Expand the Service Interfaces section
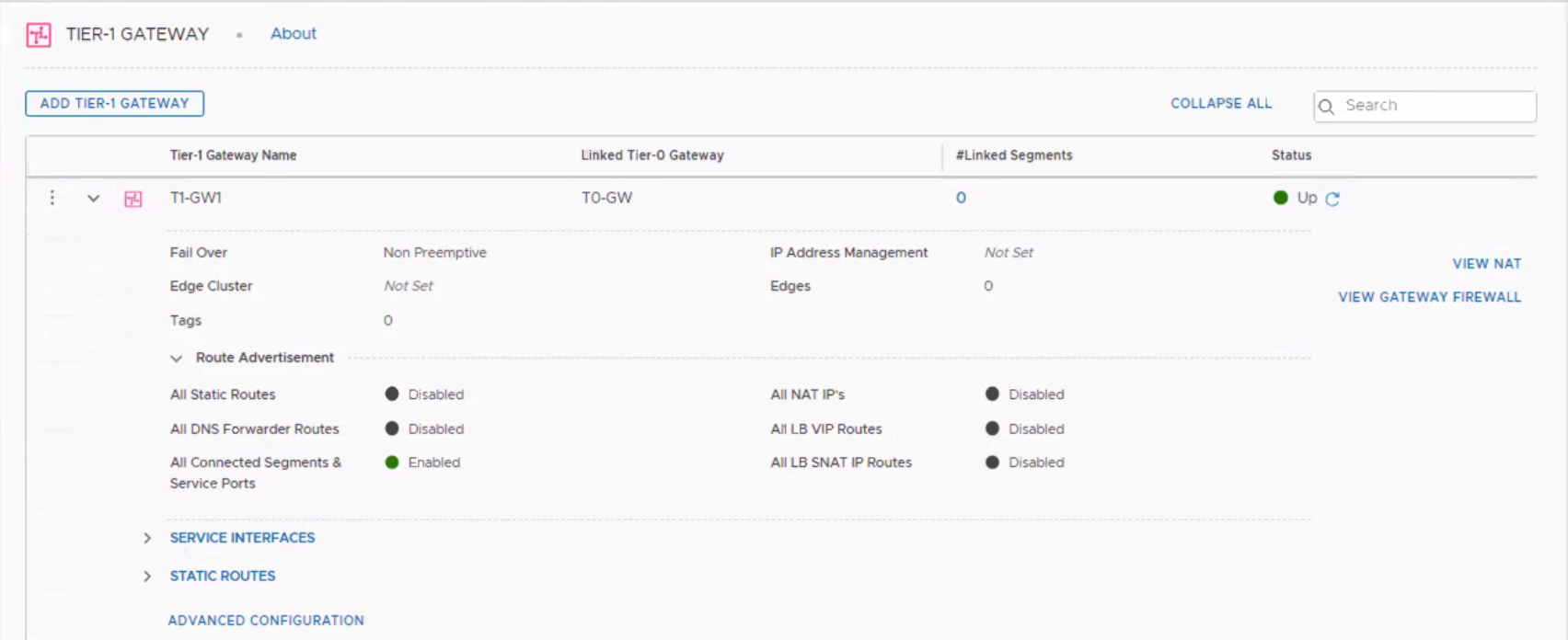 coord(147,538)
